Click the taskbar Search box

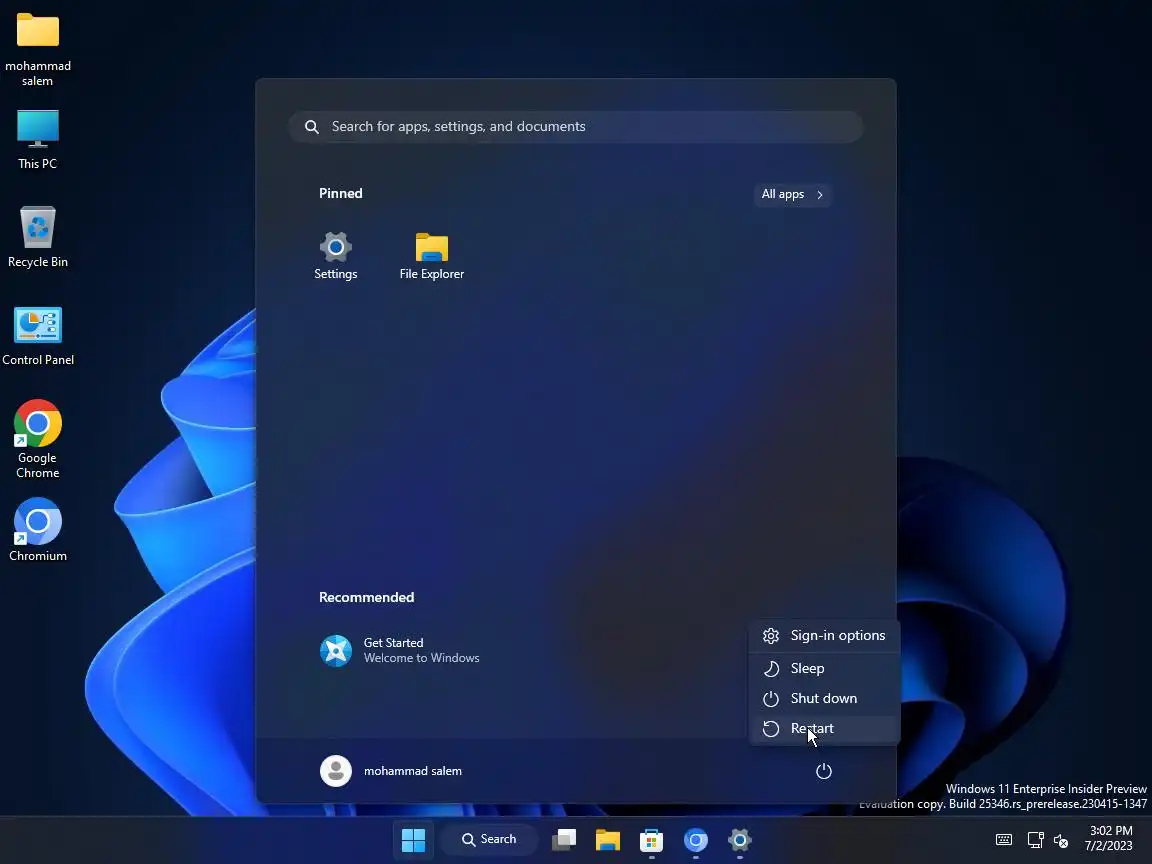(489, 839)
